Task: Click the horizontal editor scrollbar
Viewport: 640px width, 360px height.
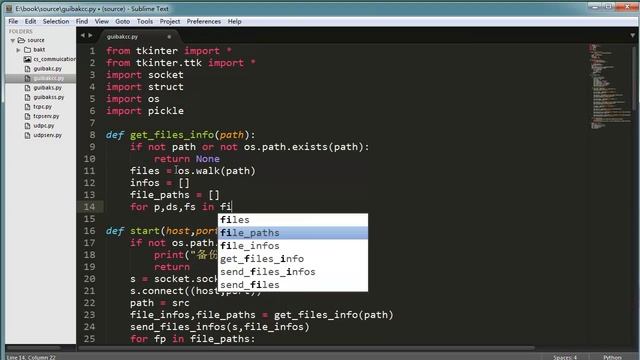Action: click(x=306, y=348)
